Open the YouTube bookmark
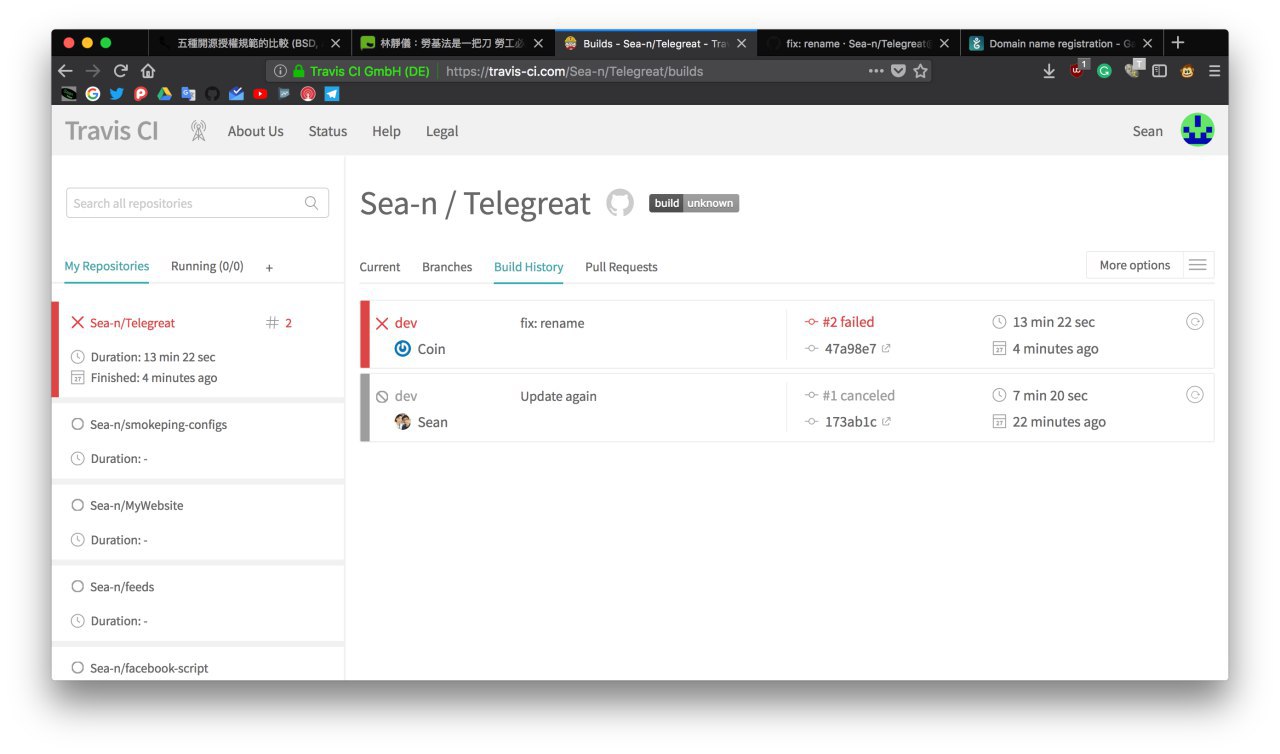The height and width of the screenshot is (754, 1280). click(x=260, y=94)
